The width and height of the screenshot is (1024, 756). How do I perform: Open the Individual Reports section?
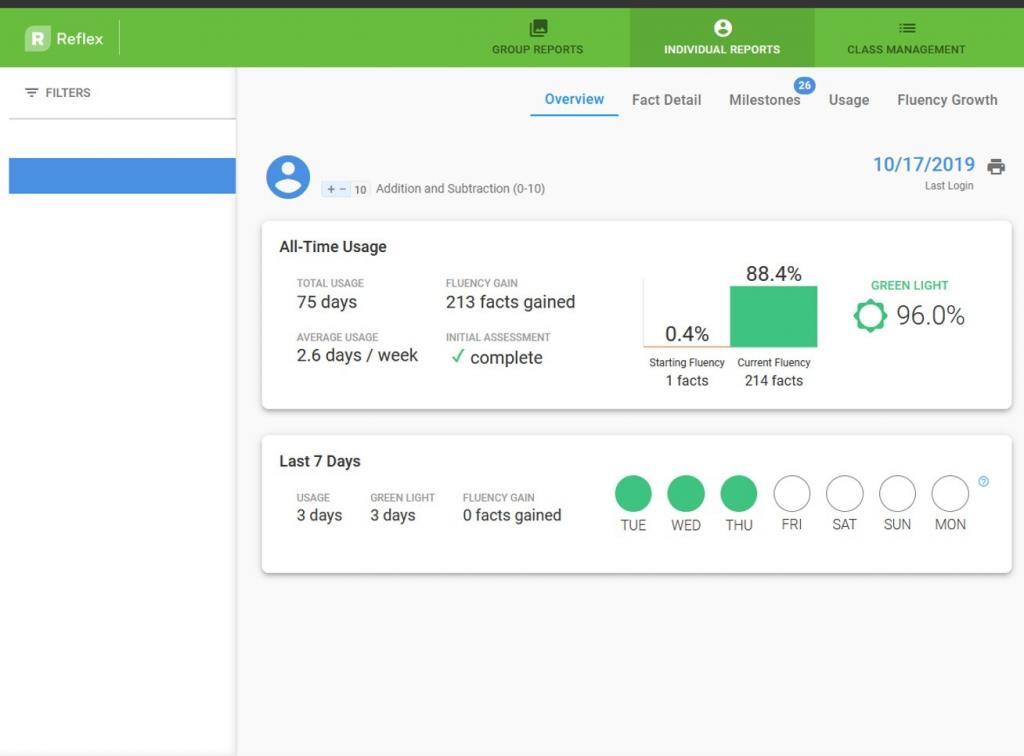[x=722, y=37]
